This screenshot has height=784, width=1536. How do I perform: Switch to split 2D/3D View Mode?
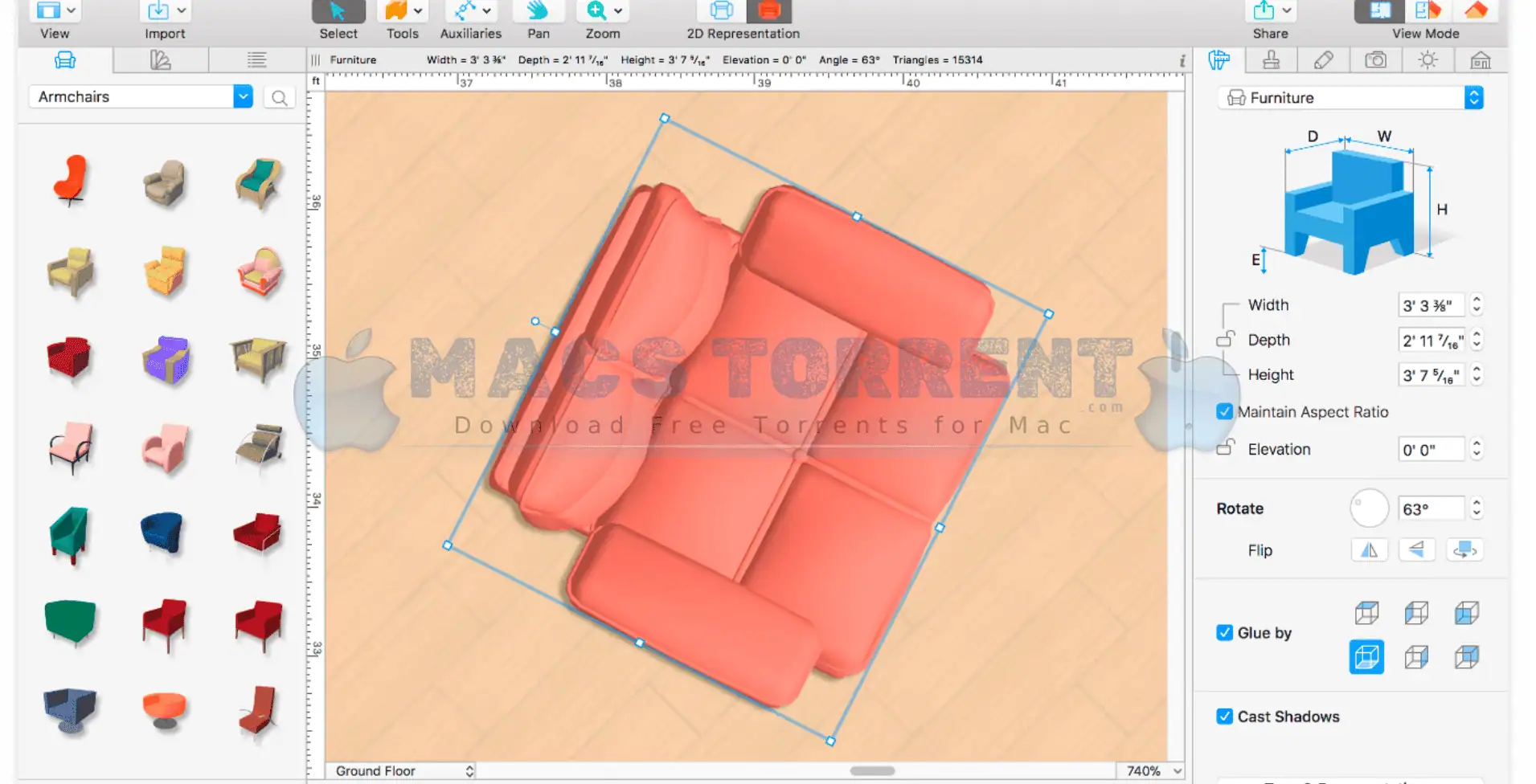(1427, 11)
